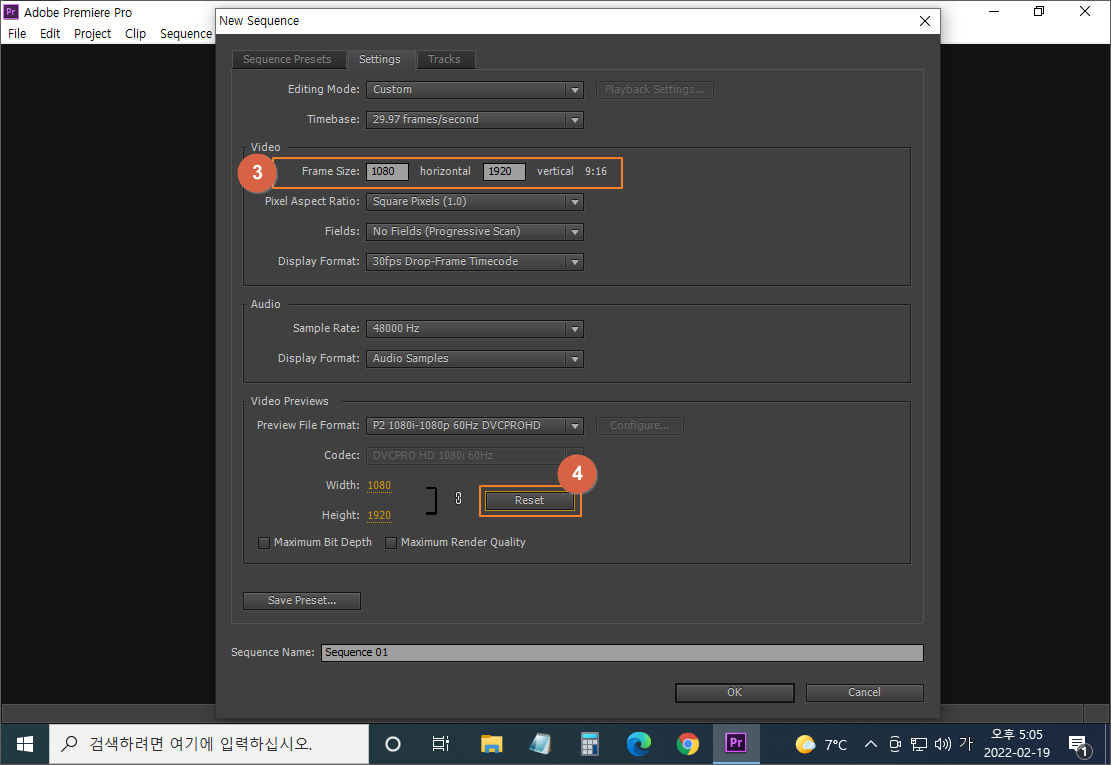Enable the Maximum Bit Depth checkbox
This screenshot has height=765, width=1111.
264,543
